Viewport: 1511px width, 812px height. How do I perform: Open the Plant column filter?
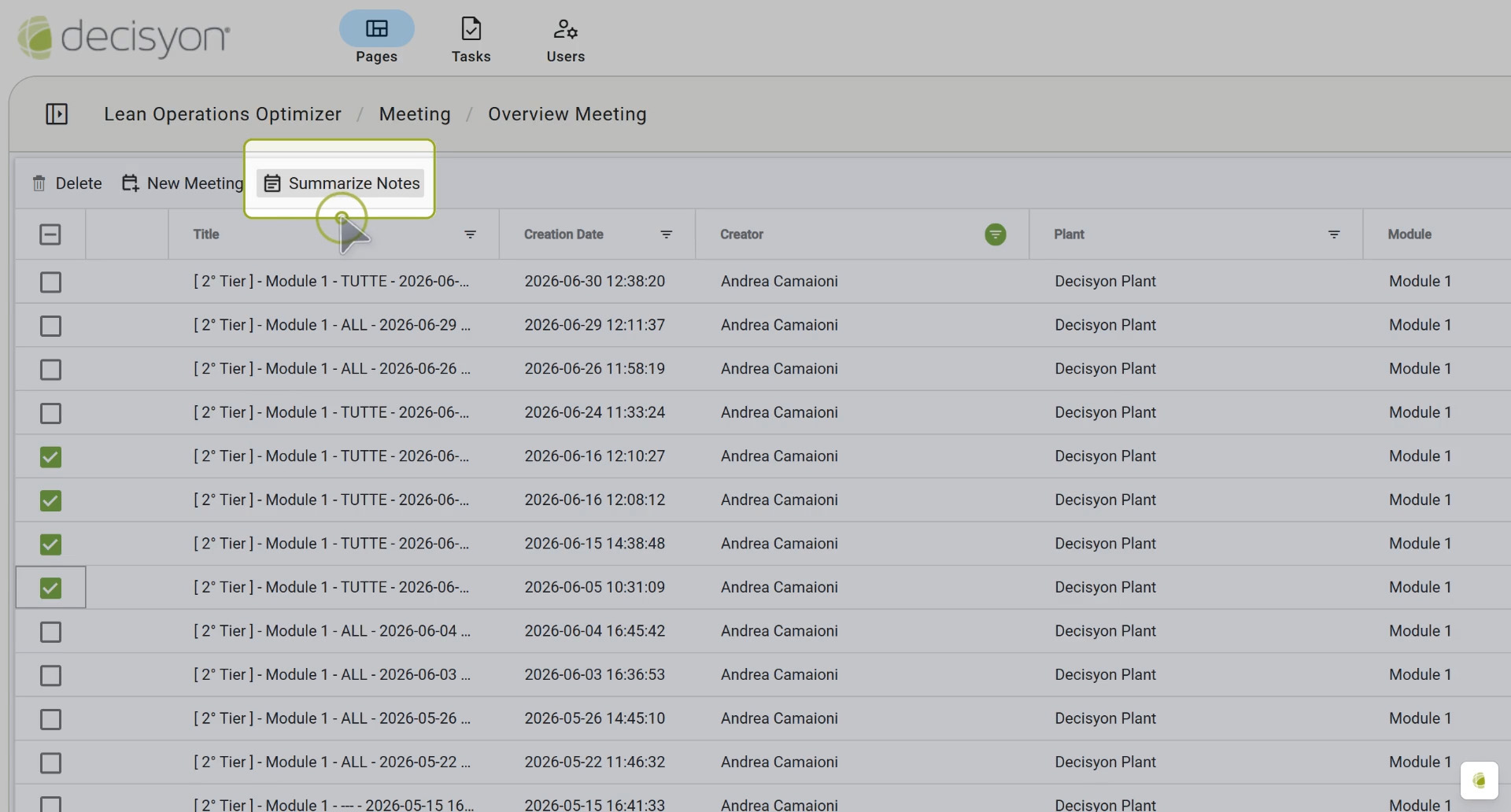1334,234
